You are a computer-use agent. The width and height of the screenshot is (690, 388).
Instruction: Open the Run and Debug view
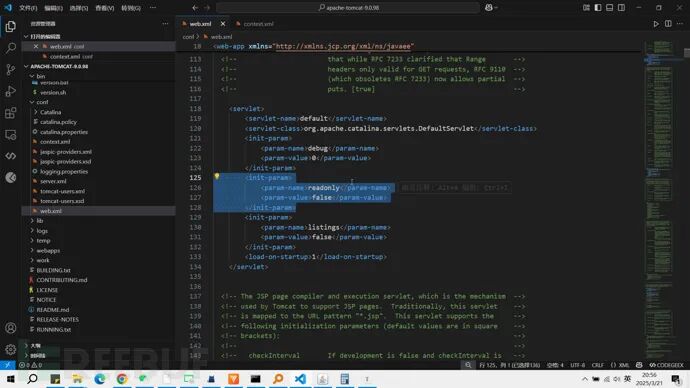pos(11,91)
